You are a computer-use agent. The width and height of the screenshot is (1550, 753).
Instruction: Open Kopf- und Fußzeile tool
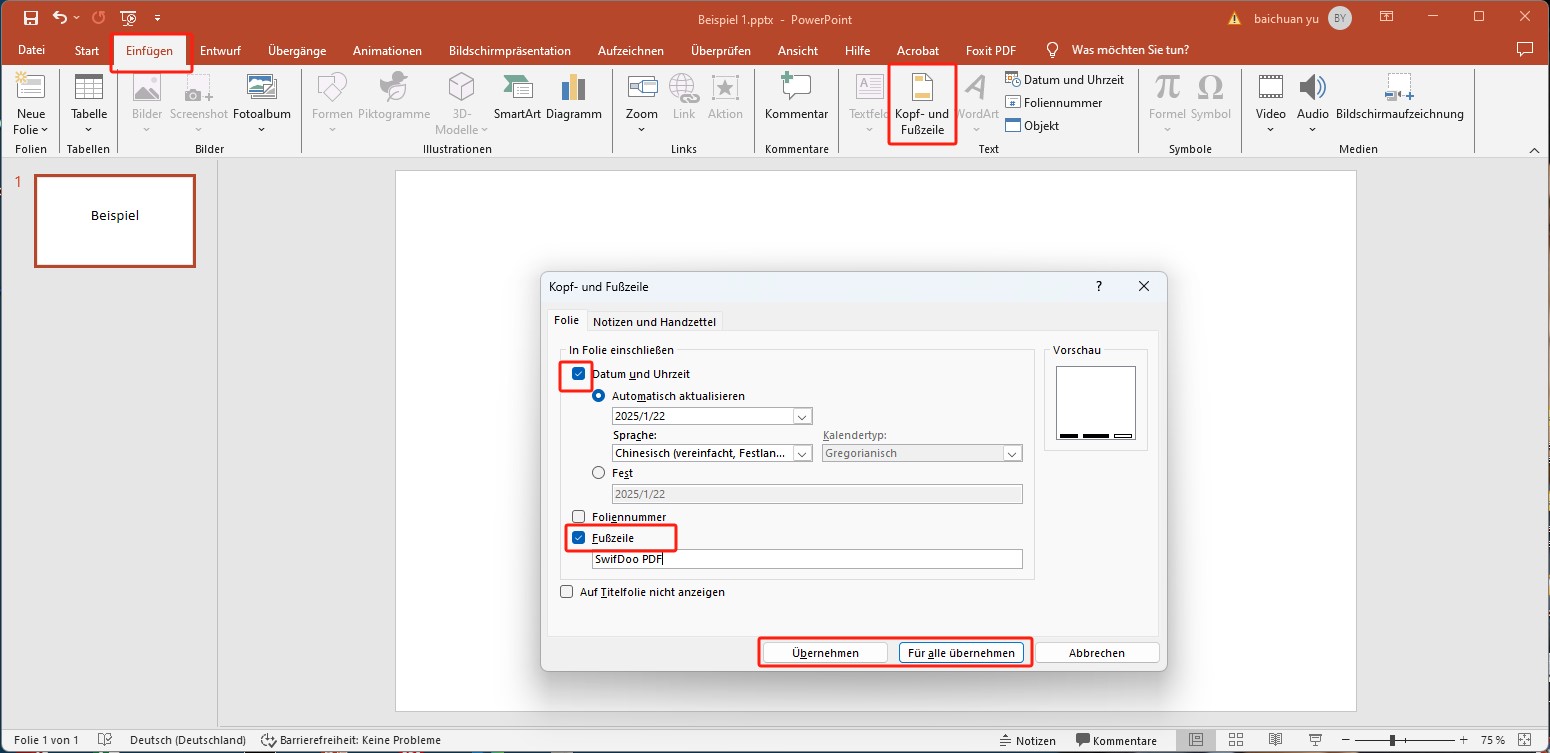tap(922, 104)
